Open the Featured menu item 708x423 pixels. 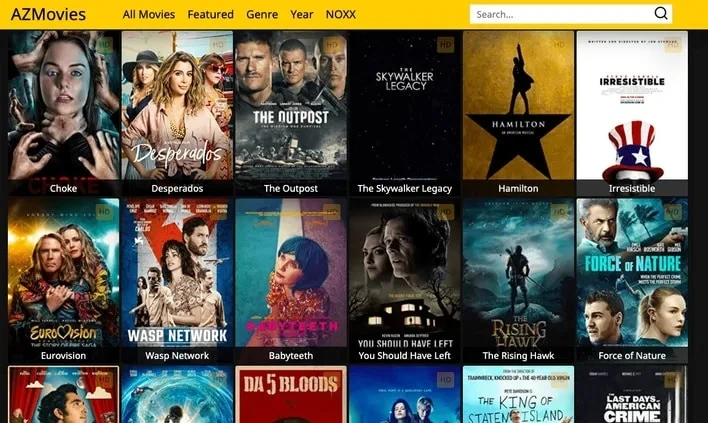point(210,14)
